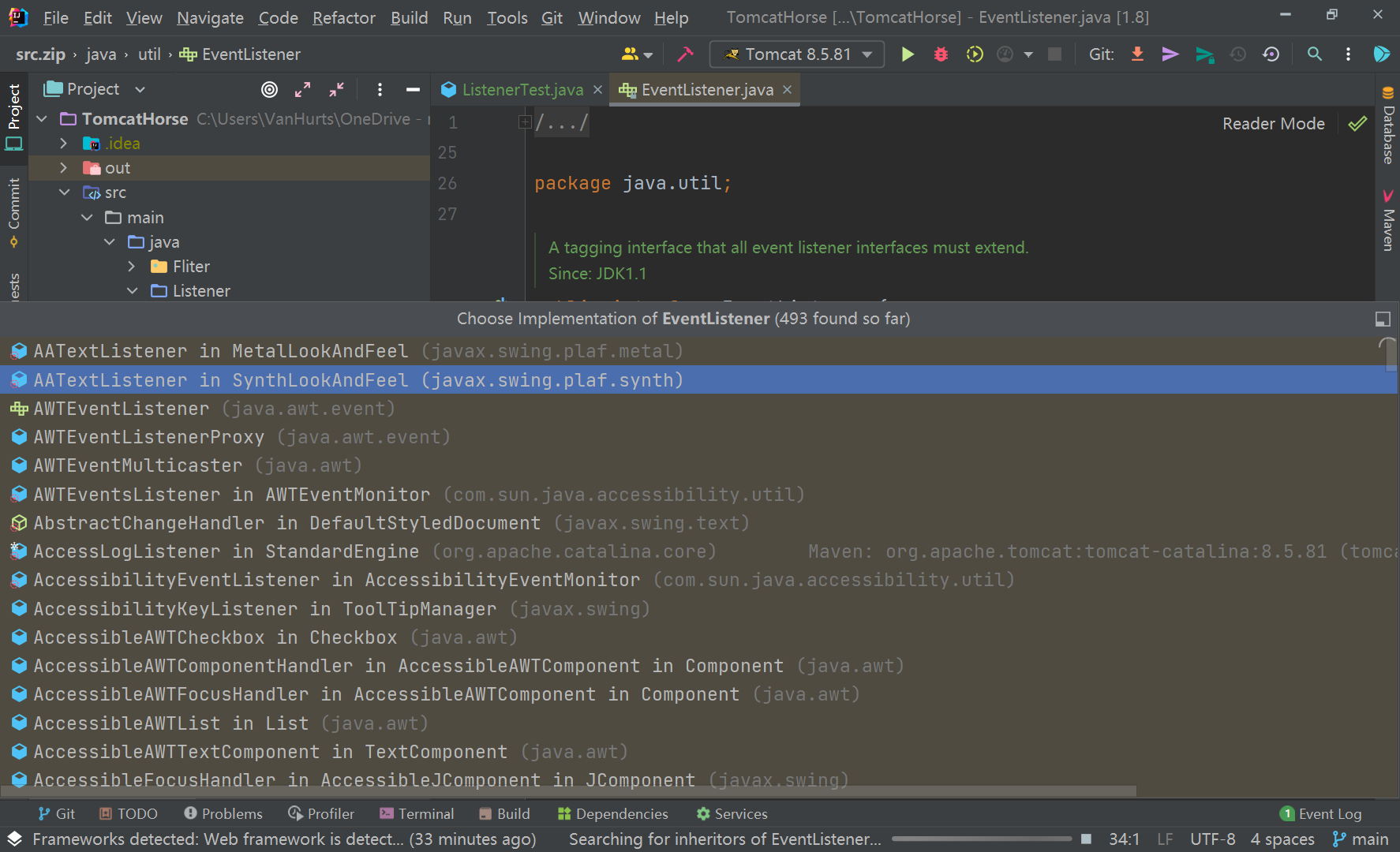Open the Refactor menu
The image size is (1400, 852).
click(x=343, y=17)
